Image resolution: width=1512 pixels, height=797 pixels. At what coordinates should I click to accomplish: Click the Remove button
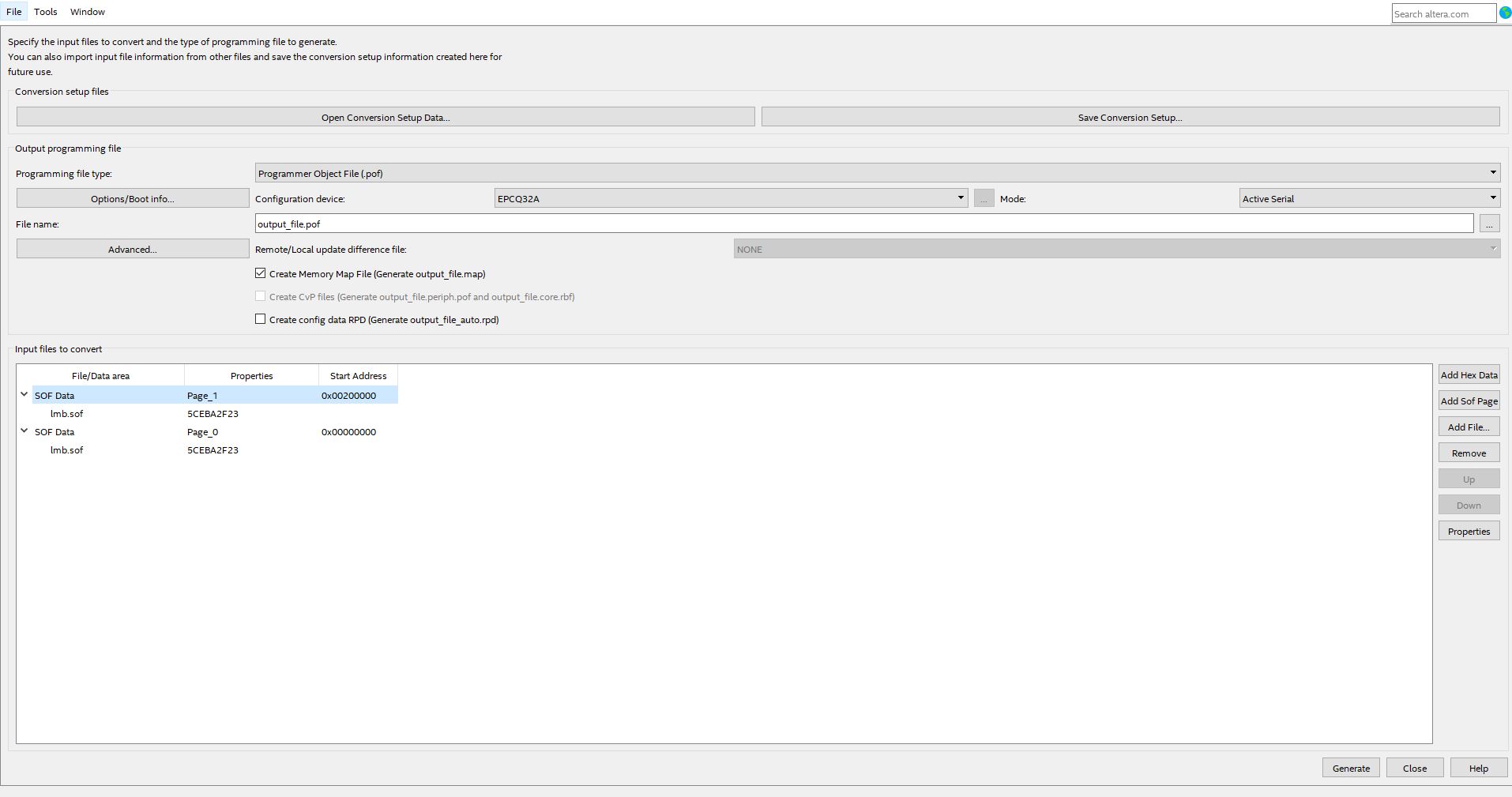tap(1469, 453)
